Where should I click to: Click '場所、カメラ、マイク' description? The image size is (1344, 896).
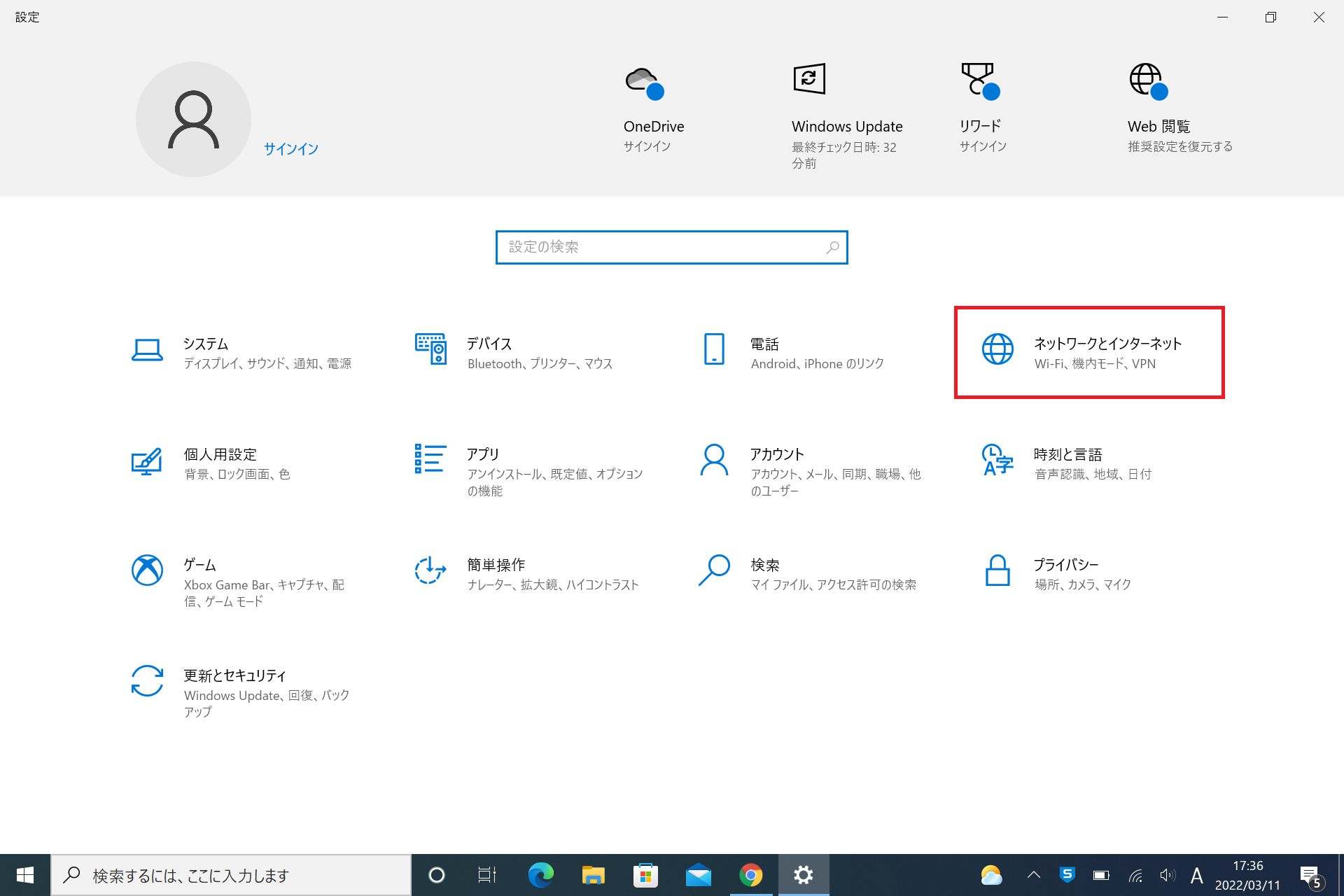[x=1083, y=585]
